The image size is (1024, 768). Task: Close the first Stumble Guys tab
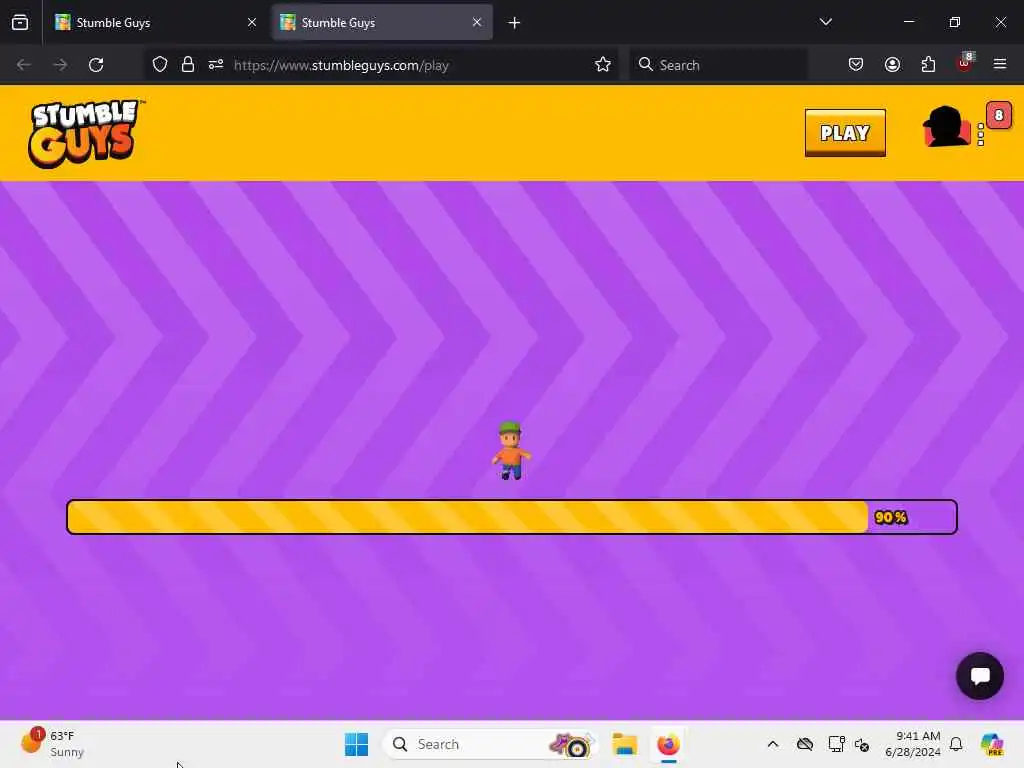(252, 22)
